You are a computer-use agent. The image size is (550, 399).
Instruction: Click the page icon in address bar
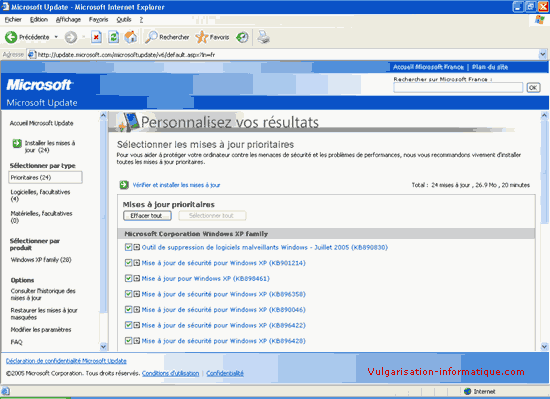coord(32,55)
